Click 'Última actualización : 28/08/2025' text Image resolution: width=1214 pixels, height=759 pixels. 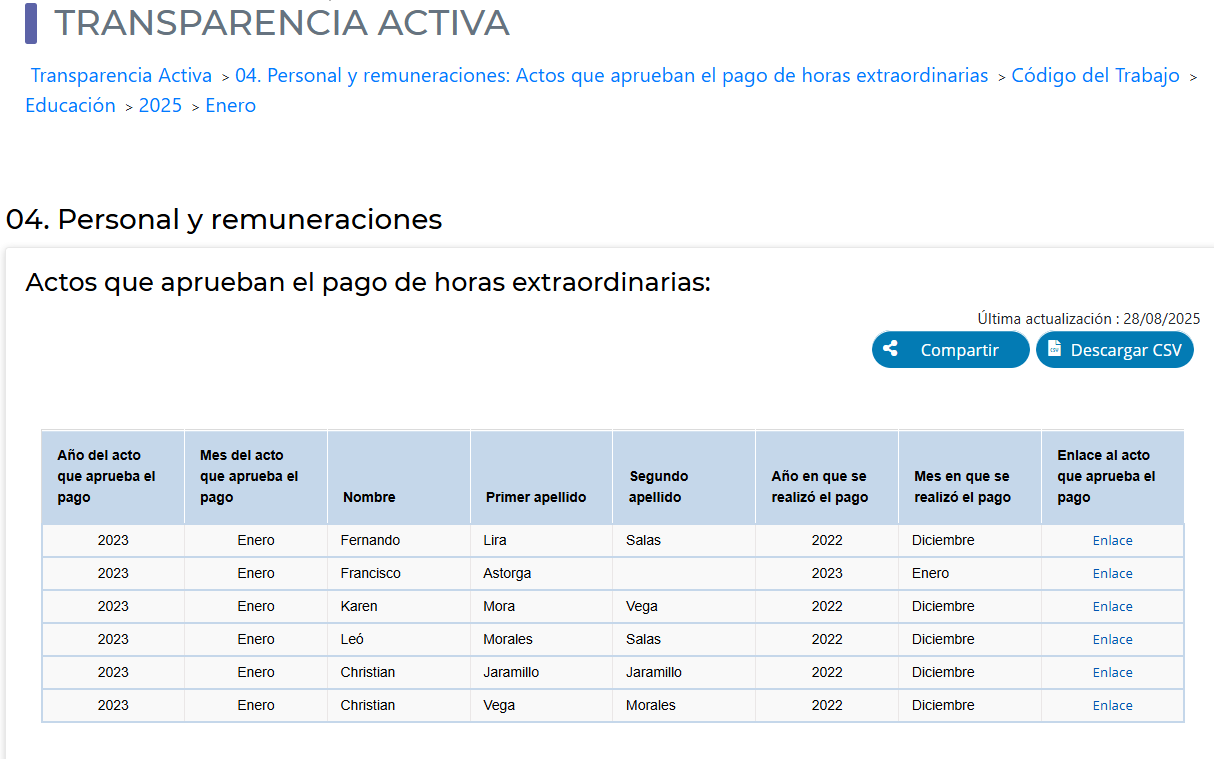[1089, 319]
